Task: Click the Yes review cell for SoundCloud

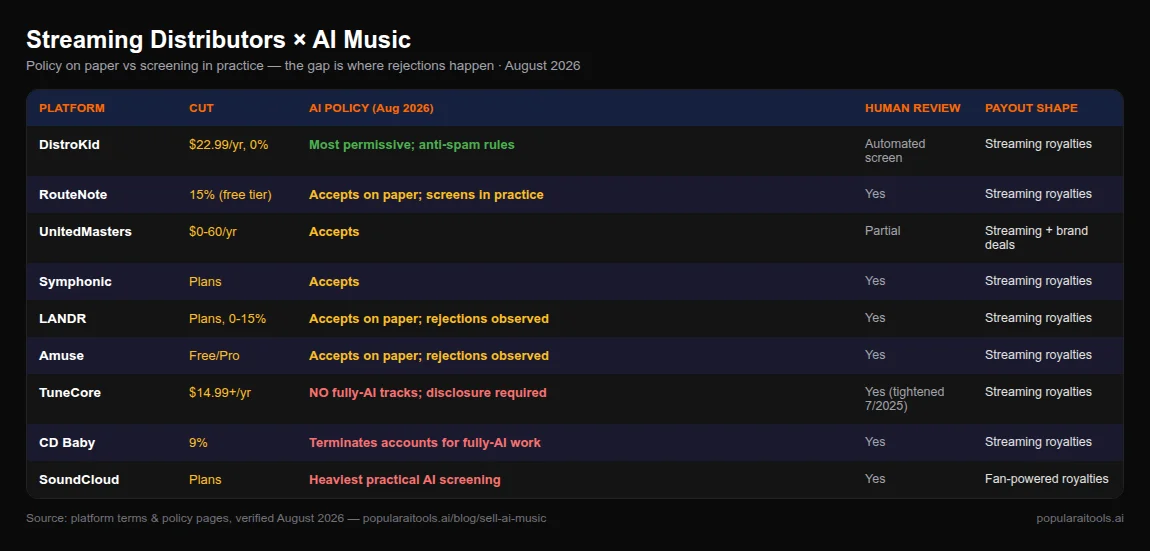Action: point(875,478)
